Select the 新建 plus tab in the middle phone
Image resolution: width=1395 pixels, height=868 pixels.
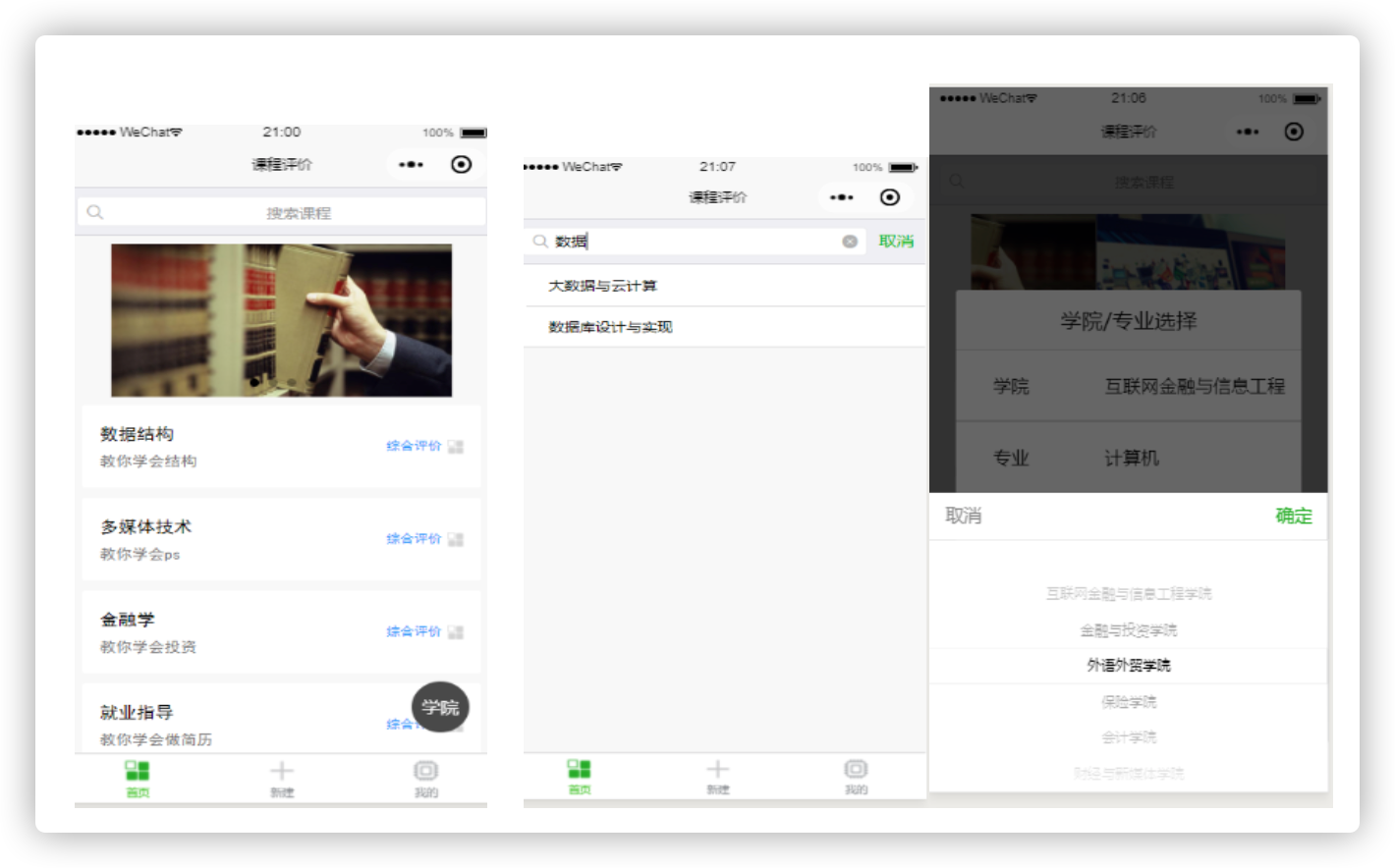[718, 777]
